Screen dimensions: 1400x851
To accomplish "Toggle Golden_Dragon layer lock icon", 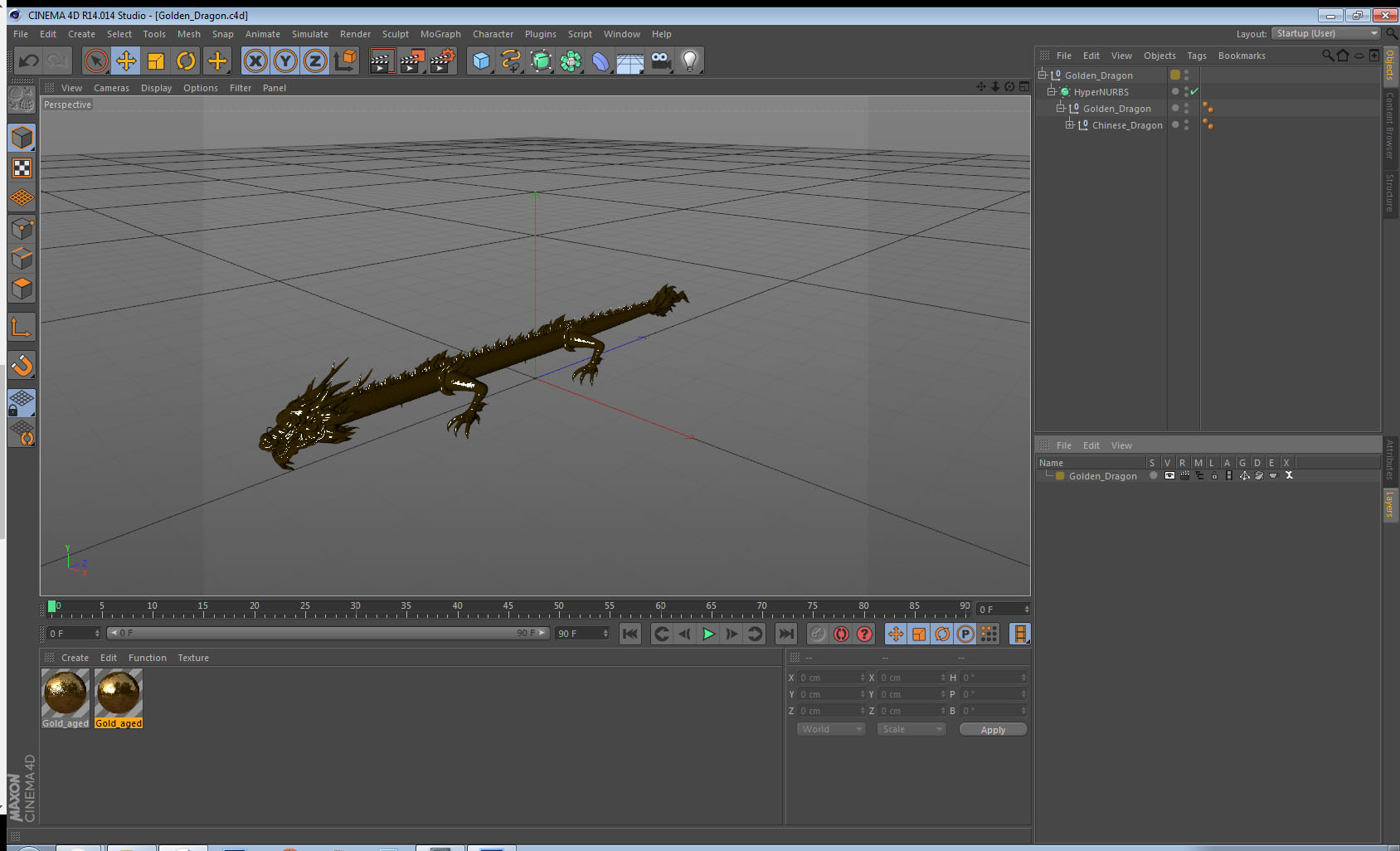I will coord(1214,475).
